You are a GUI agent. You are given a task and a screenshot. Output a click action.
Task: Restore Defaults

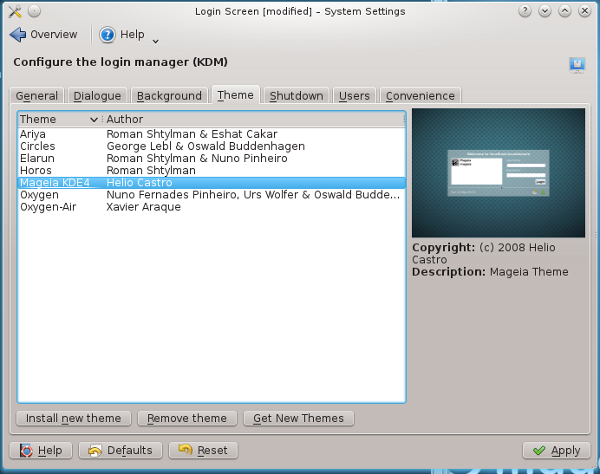(x=120, y=450)
